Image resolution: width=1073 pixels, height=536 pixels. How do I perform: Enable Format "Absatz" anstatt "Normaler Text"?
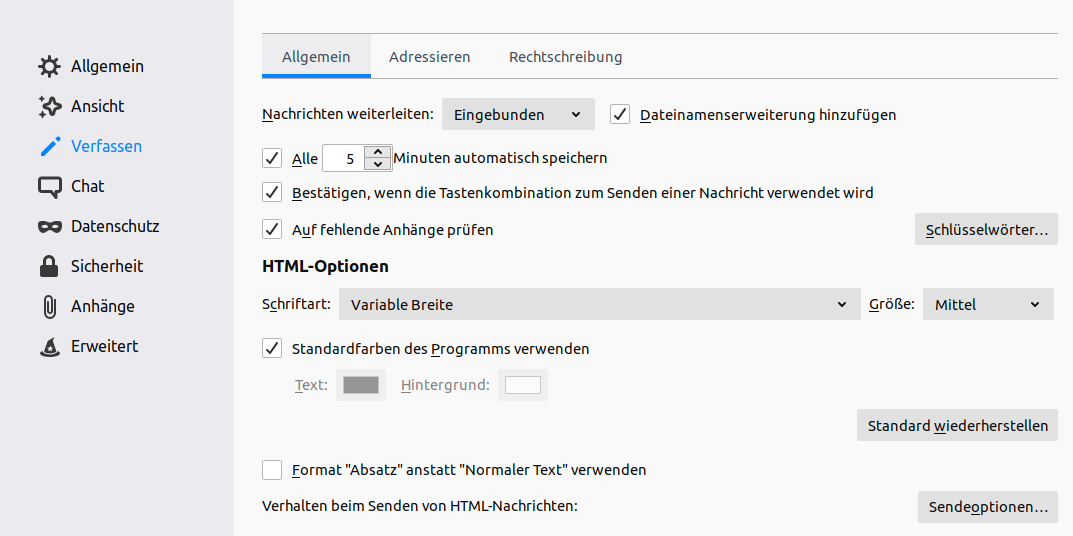[272, 469]
